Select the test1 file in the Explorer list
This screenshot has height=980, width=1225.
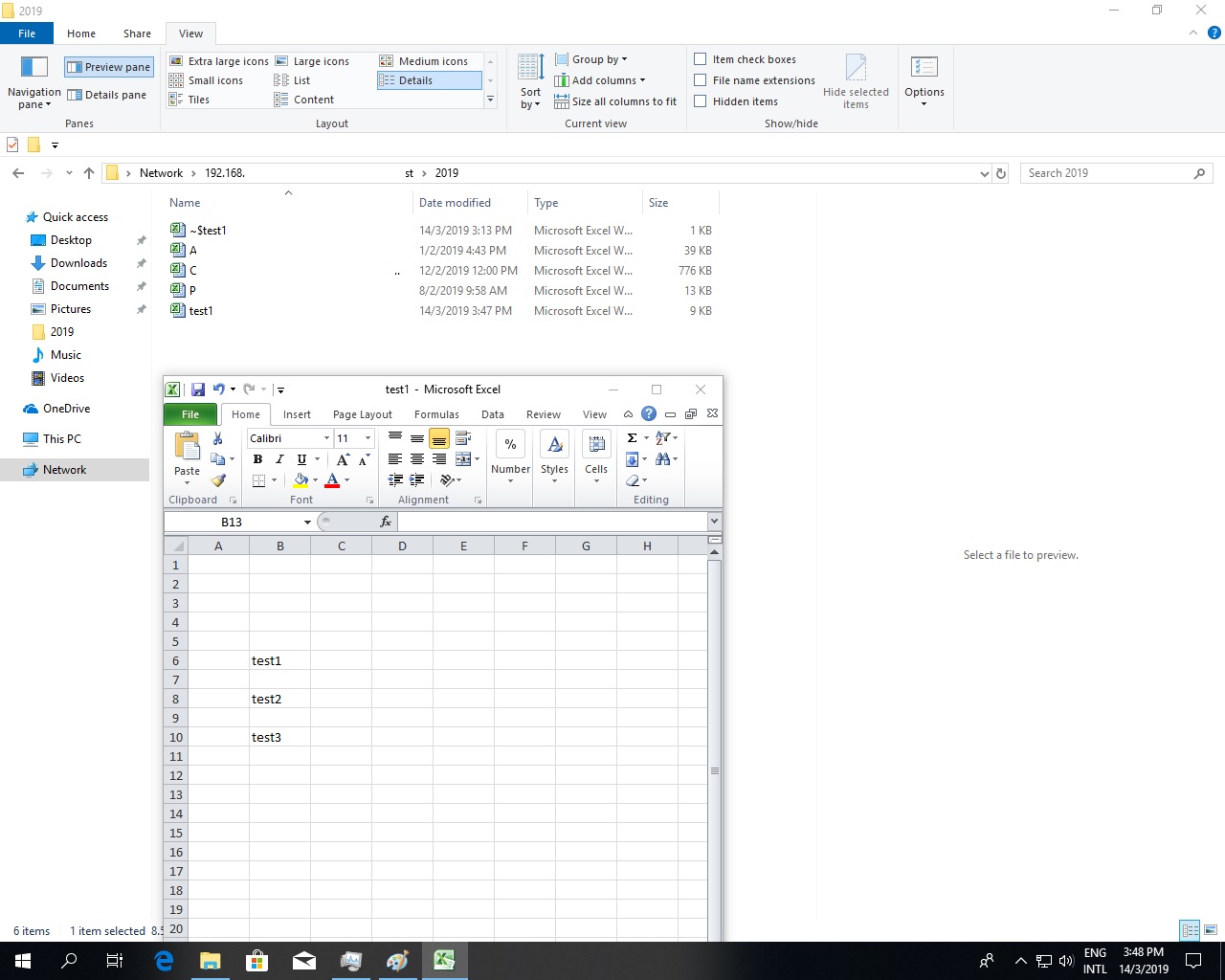[x=201, y=311]
